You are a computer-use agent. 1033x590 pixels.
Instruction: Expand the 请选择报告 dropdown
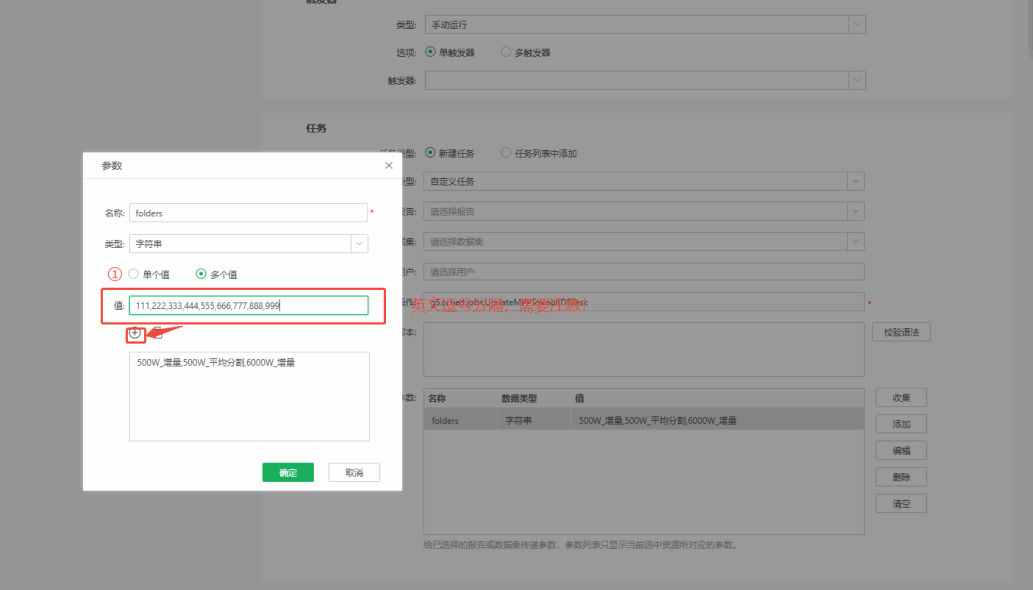pos(856,211)
